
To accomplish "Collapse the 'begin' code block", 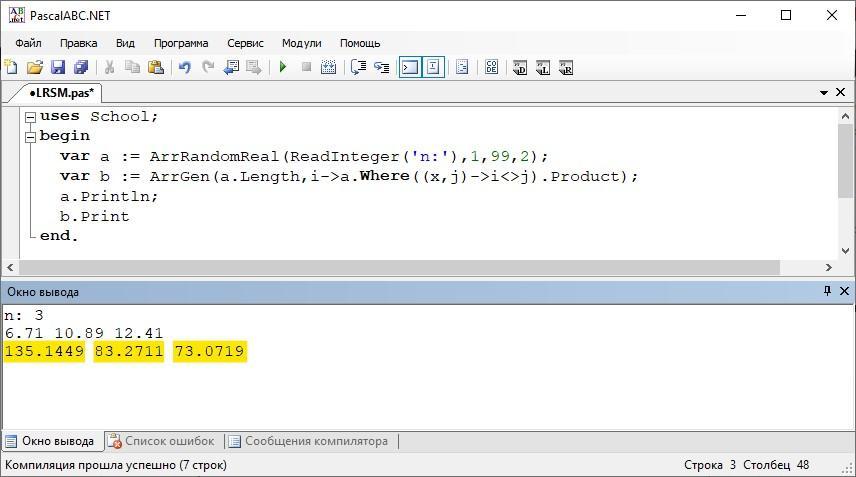I will click(30, 136).
